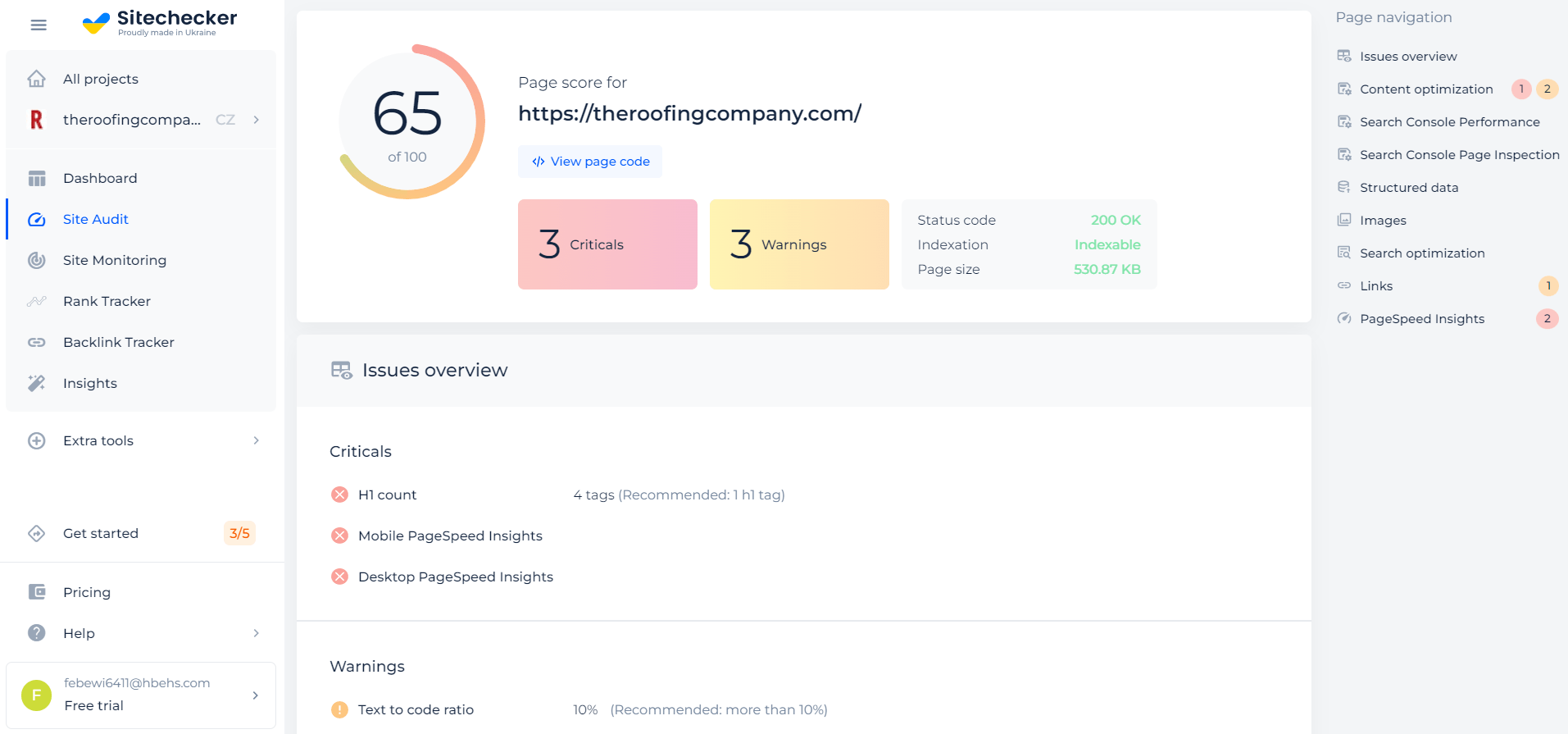Jump to Search Console Performance section
Viewport: 1568px width, 734px height.
[1449, 121]
